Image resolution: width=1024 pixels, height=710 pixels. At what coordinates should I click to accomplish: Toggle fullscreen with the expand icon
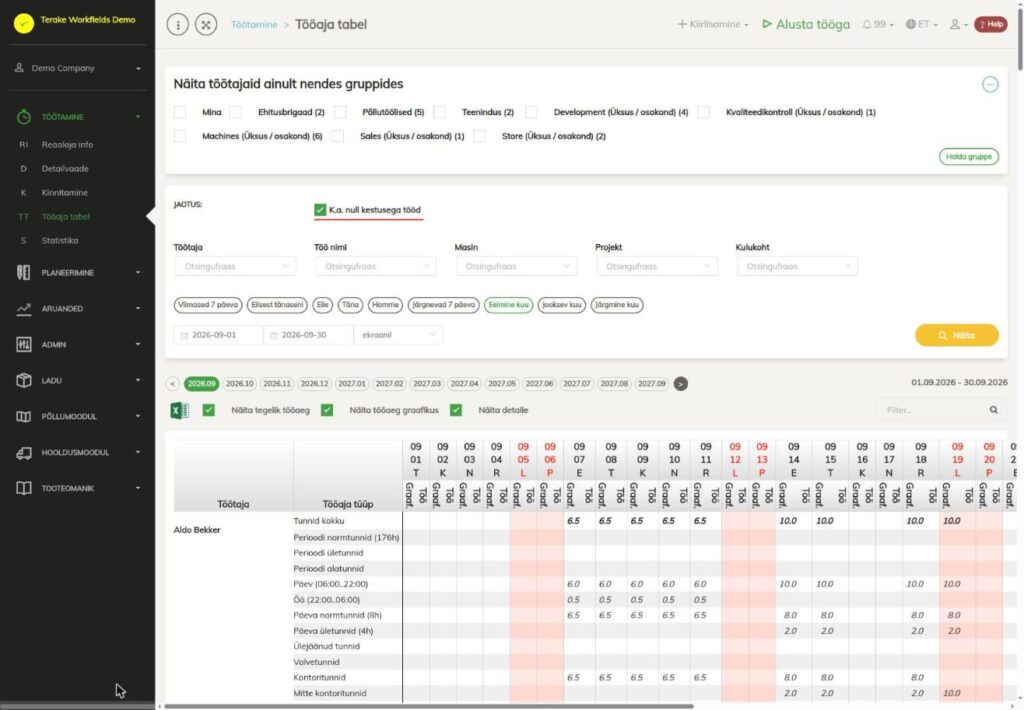pyautogui.click(x=206, y=25)
